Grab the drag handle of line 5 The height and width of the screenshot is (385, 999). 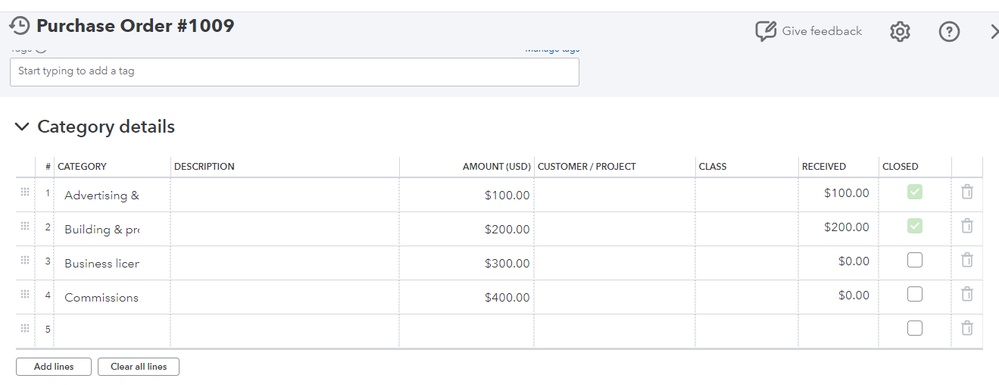(x=25, y=328)
